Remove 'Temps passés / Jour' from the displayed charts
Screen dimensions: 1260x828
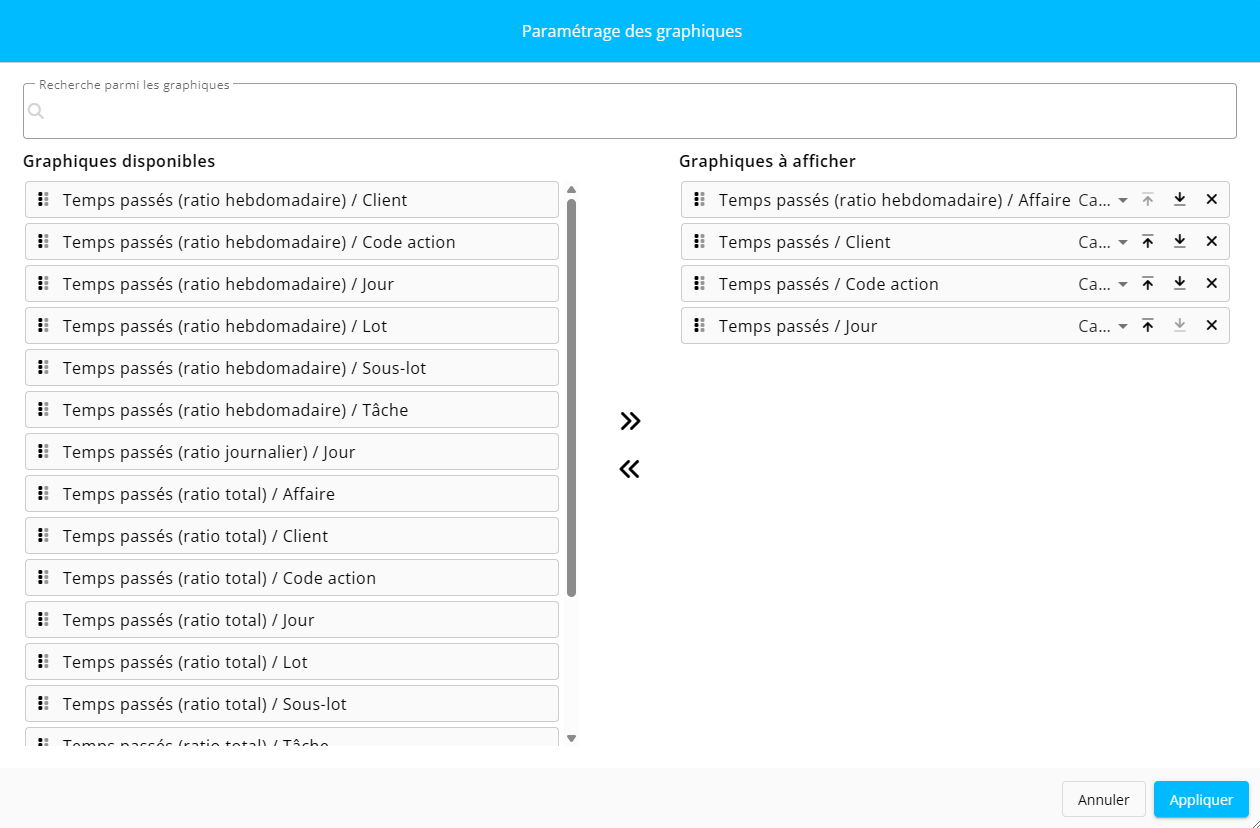(1211, 325)
